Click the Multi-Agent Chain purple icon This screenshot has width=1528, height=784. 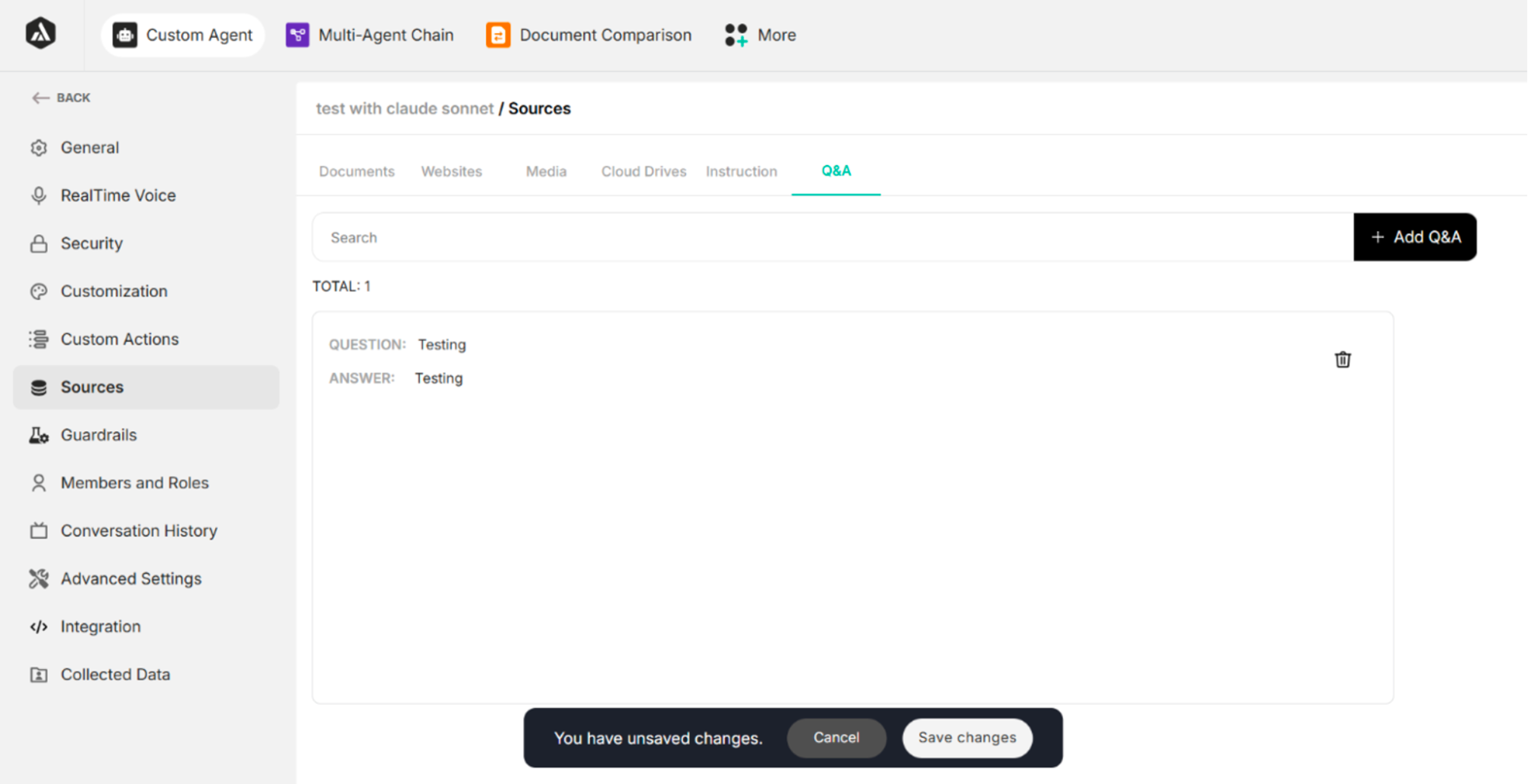pos(297,35)
